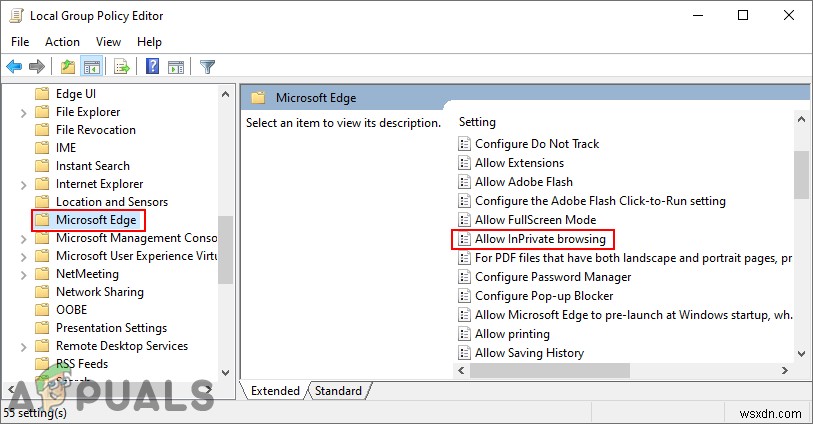The width and height of the screenshot is (813, 424).
Task: Click the policy icon beside Allow Extensions
Action: (x=464, y=163)
